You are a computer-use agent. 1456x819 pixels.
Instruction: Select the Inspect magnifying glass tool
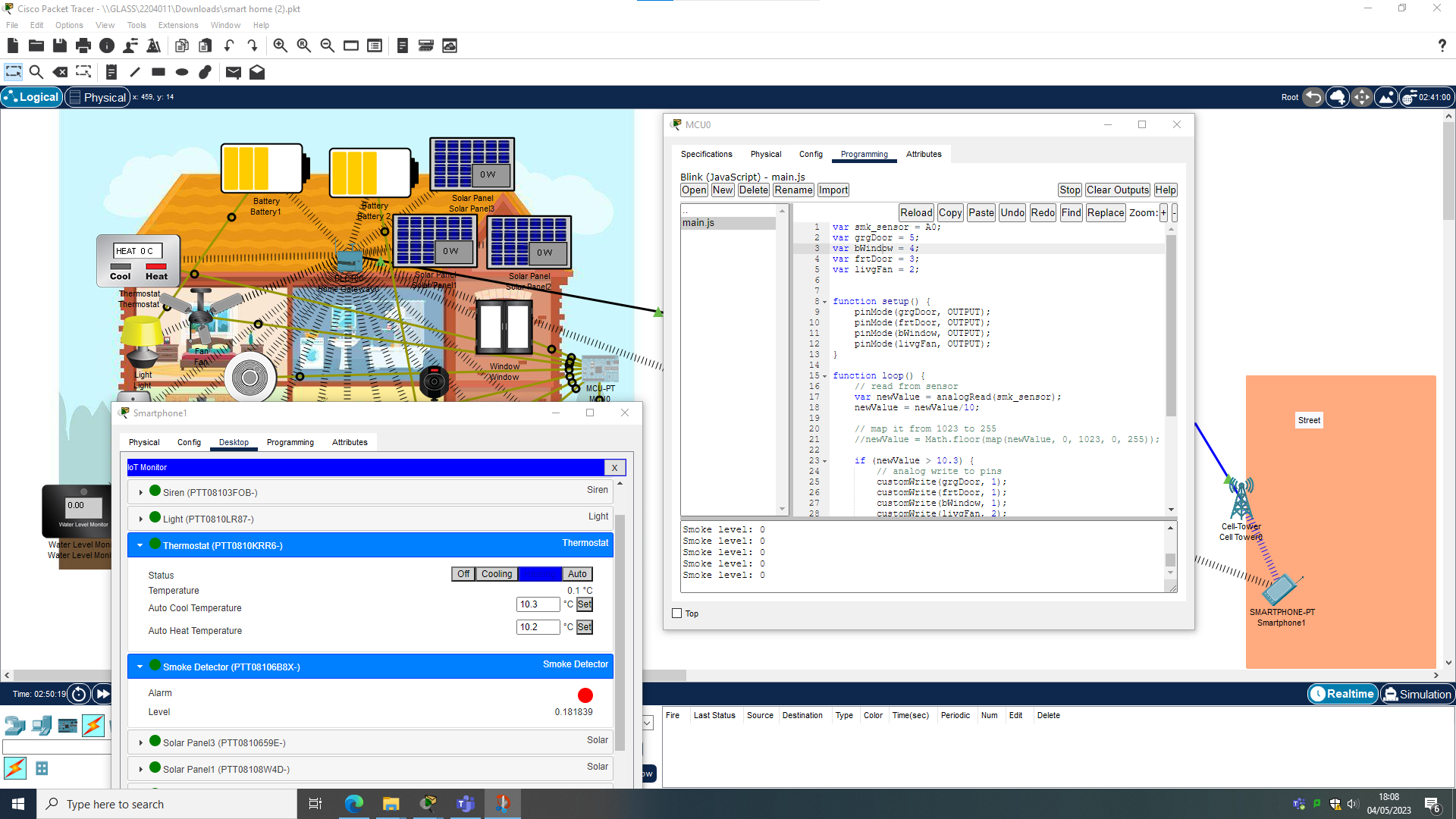pos(36,72)
